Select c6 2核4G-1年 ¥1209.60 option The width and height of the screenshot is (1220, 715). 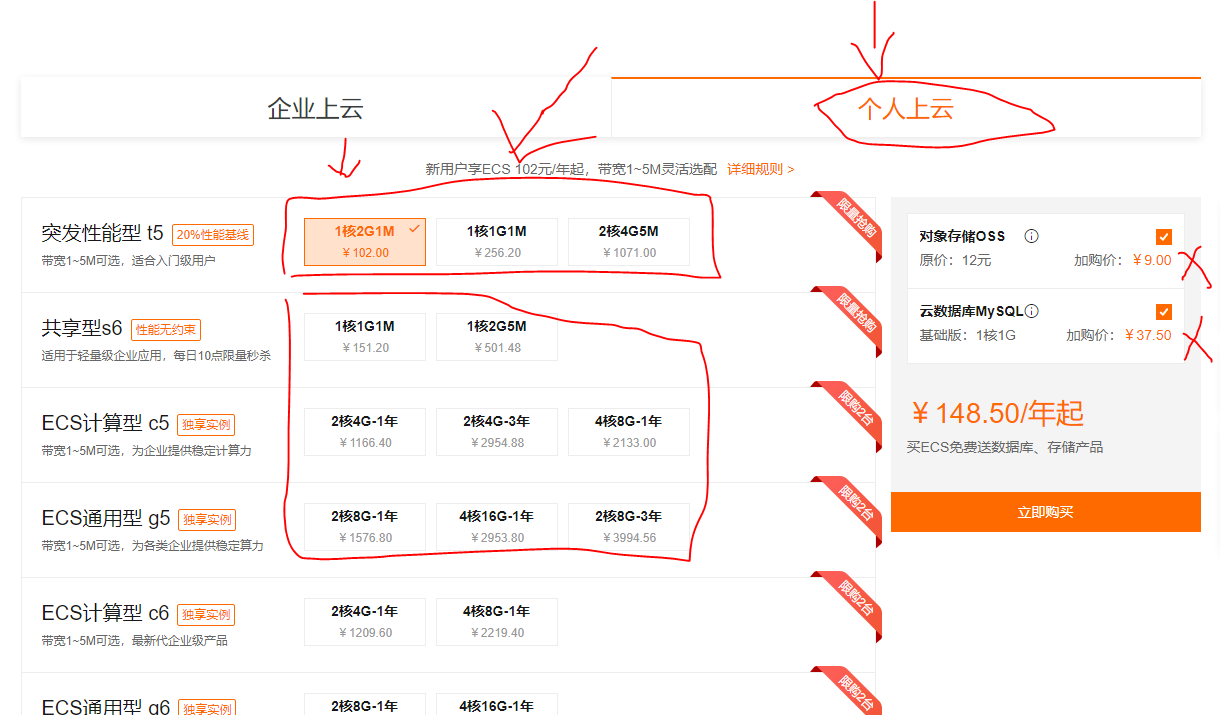365,622
